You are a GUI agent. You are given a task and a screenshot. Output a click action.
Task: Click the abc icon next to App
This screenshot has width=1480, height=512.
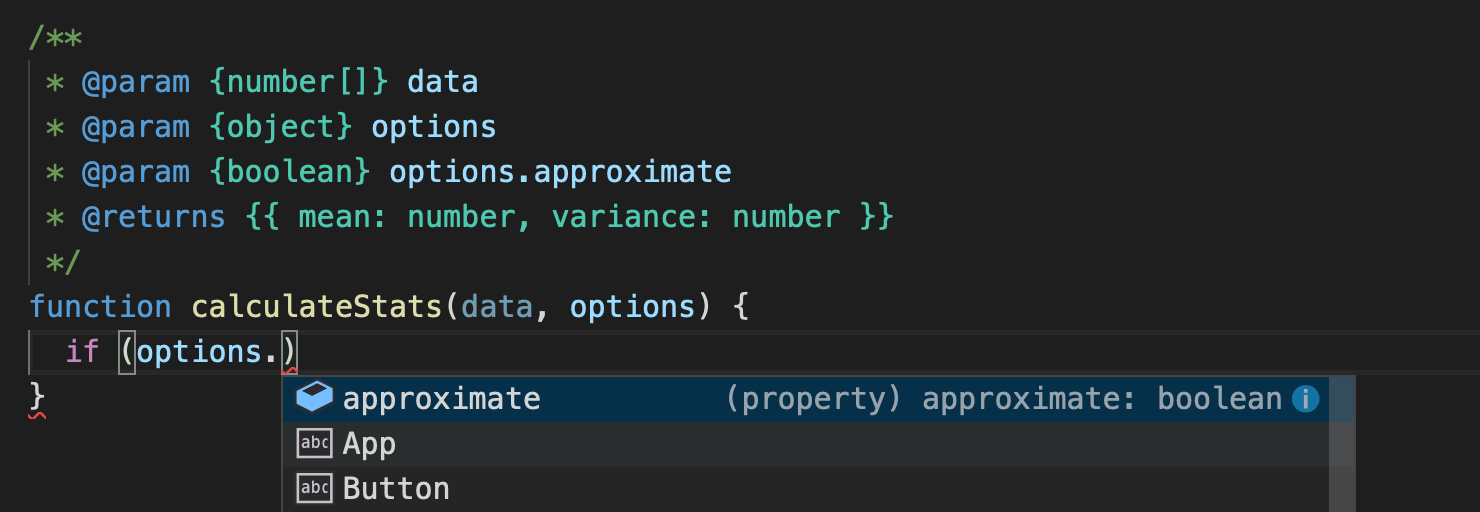[x=314, y=443]
